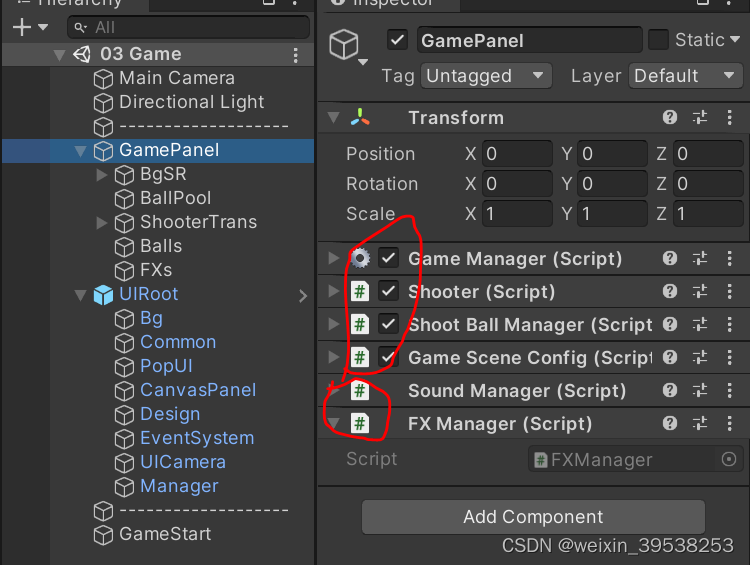Open the Game Manager help icon
Image resolution: width=750 pixels, height=565 pixels.
(x=670, y=258)
